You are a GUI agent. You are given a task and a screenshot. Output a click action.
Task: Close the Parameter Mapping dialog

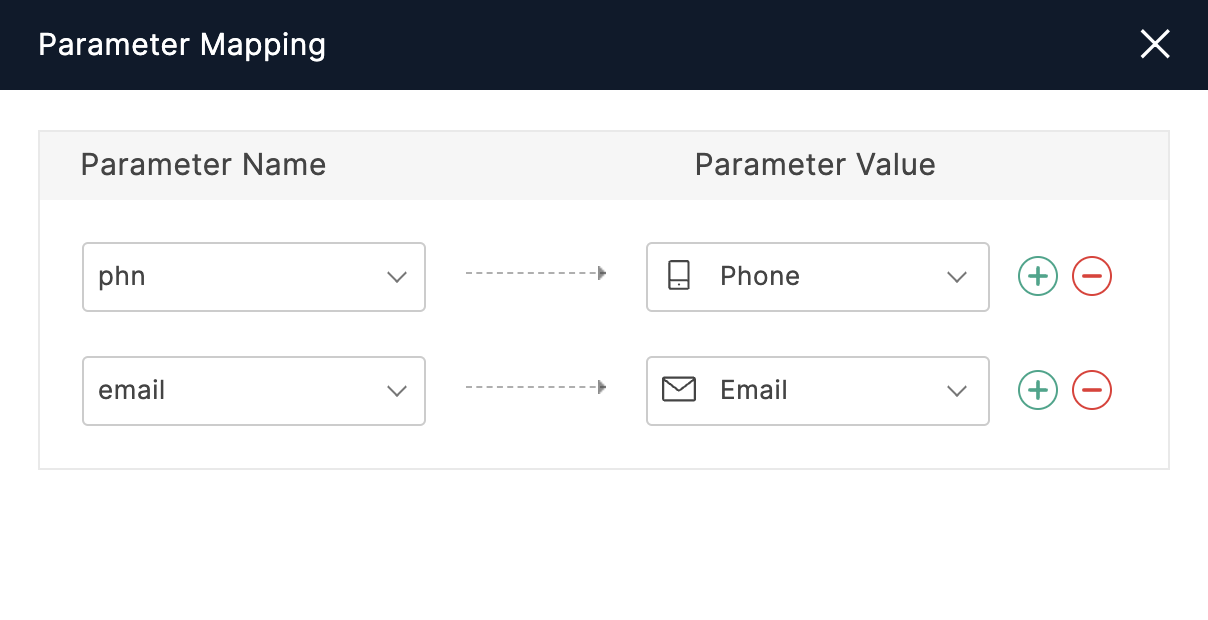coord(1155,44)
